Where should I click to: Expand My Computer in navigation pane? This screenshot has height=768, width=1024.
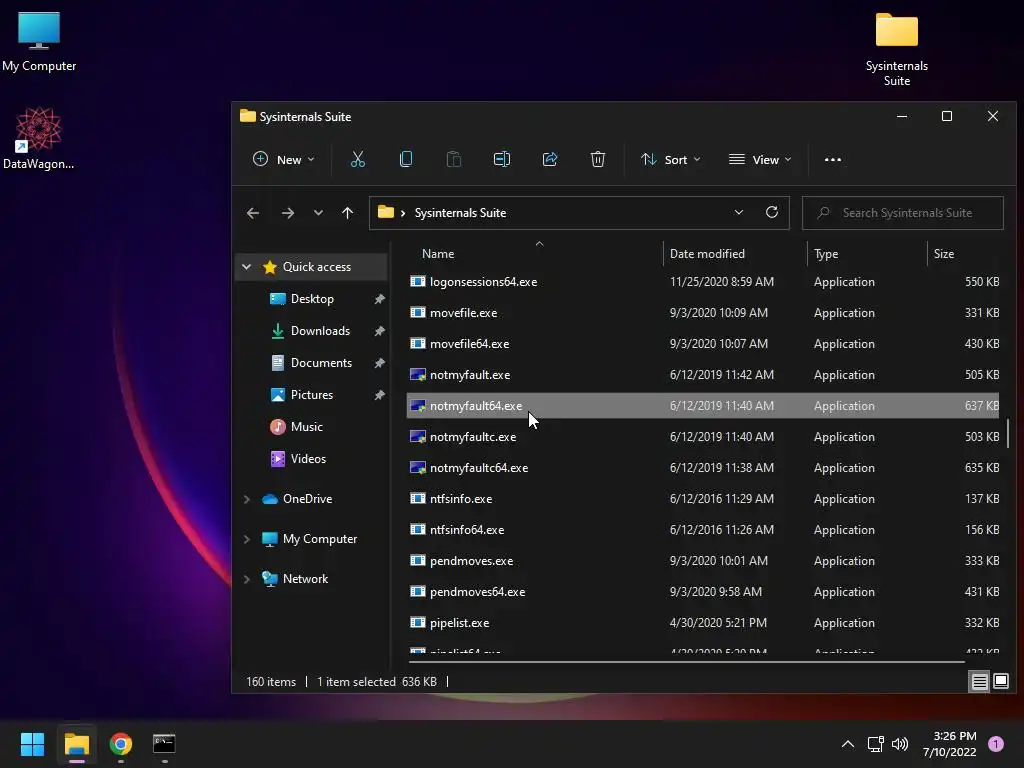[x=246, y=539]
